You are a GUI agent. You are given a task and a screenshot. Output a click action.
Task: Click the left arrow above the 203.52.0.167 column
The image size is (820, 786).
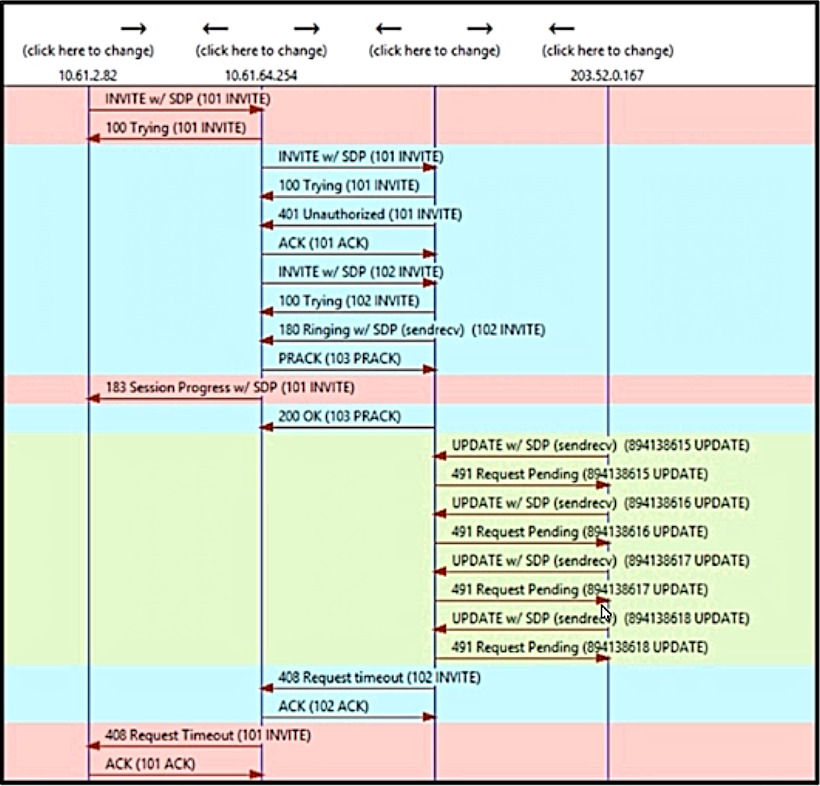(x=561, y=27)
